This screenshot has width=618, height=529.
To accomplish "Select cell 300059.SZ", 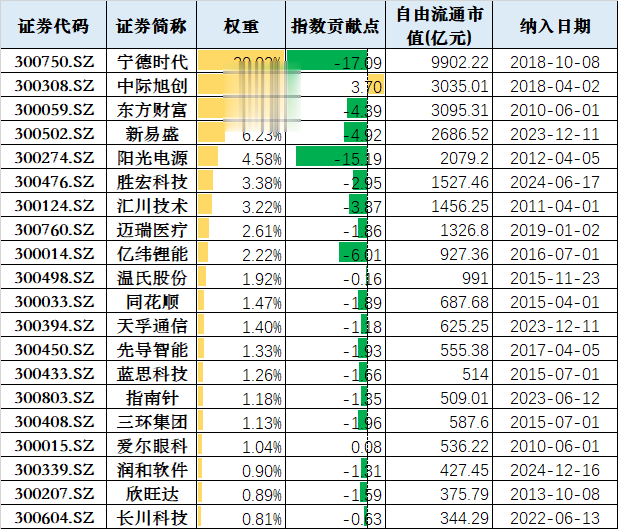I will point(54,110).
